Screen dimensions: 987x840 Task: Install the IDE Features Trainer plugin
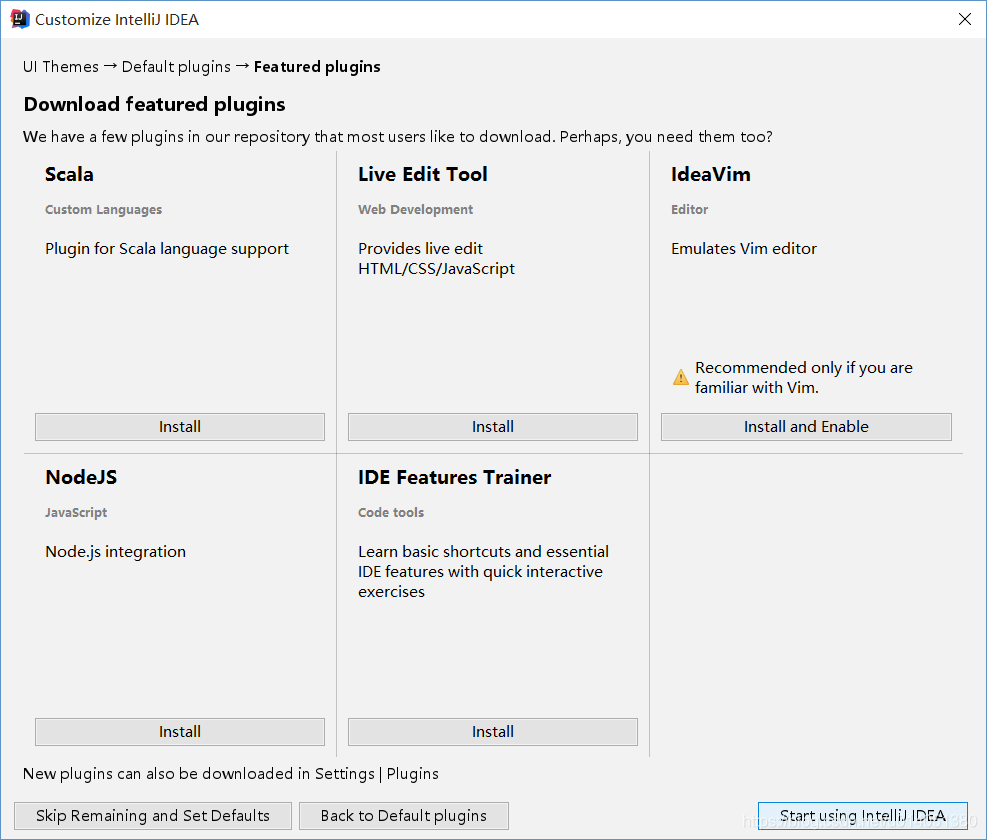(493, 731)
